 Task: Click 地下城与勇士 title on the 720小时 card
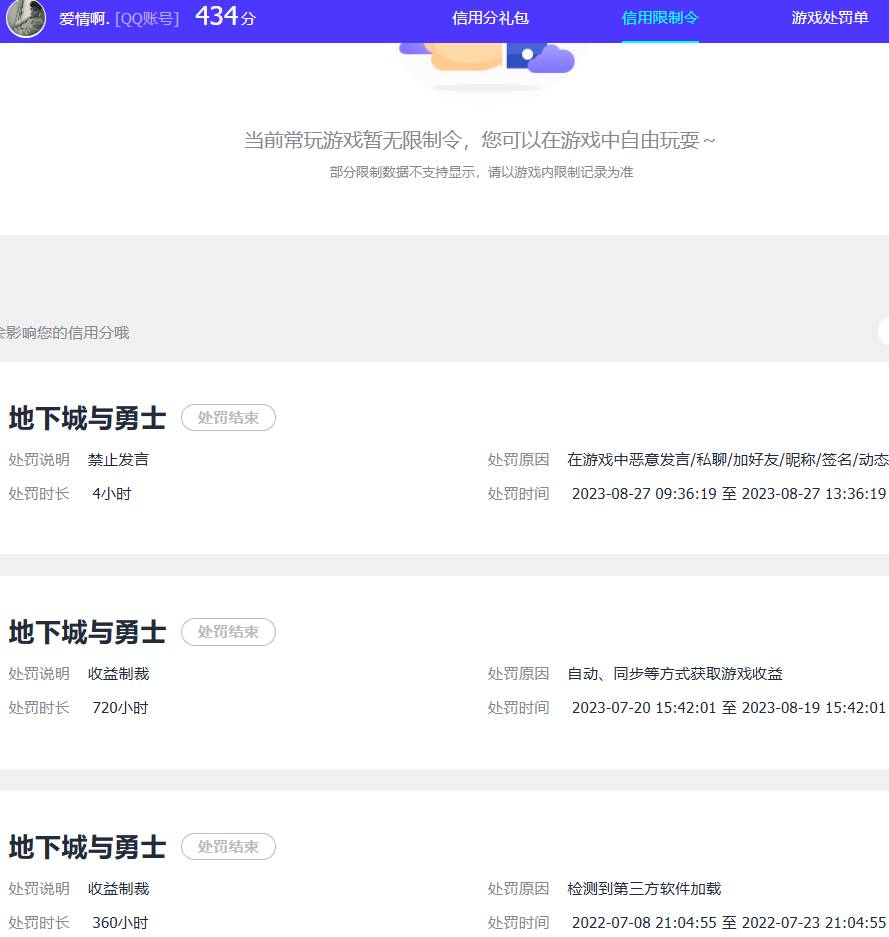pyautogui.click(x=87, y=632)
